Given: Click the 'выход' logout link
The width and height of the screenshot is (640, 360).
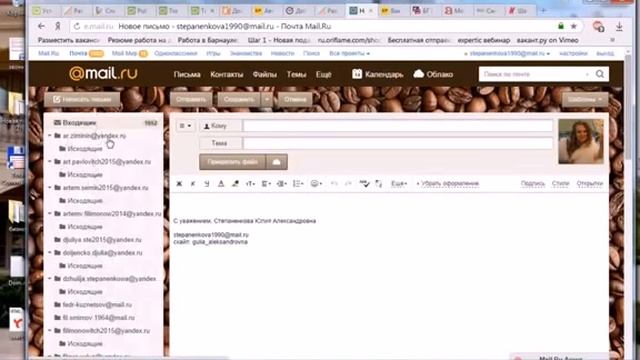Looking at the screenshot, I should pyautogui.click(x=605, y=53).
